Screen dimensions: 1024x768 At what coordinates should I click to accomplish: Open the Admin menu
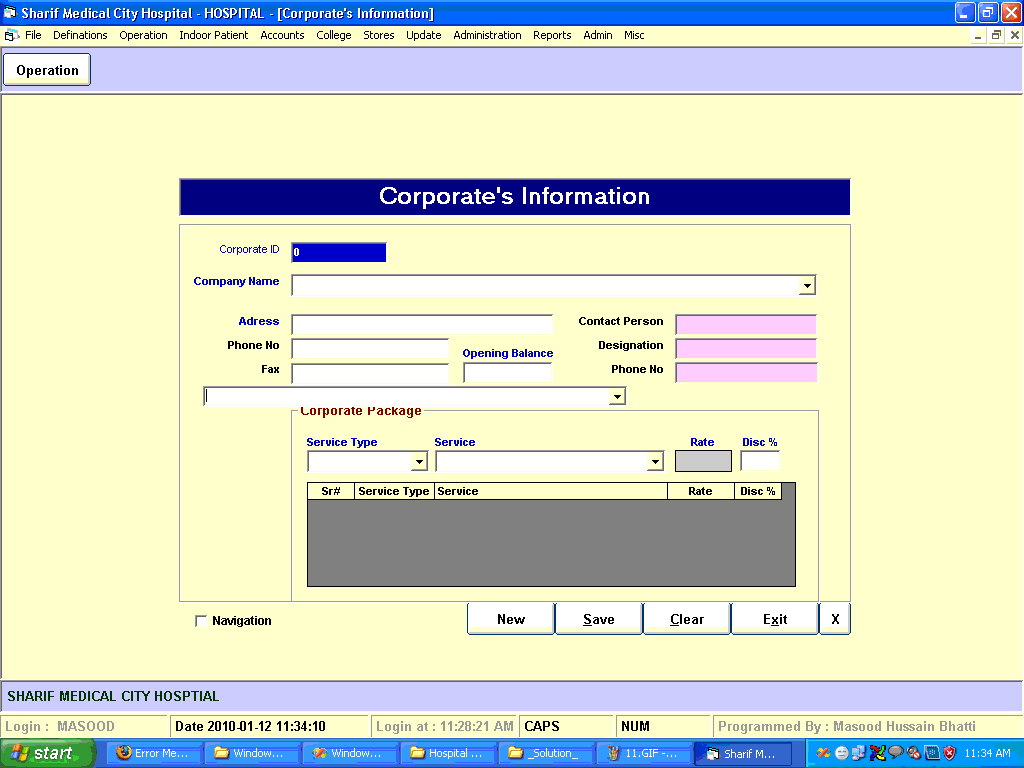tap(598, 35)
